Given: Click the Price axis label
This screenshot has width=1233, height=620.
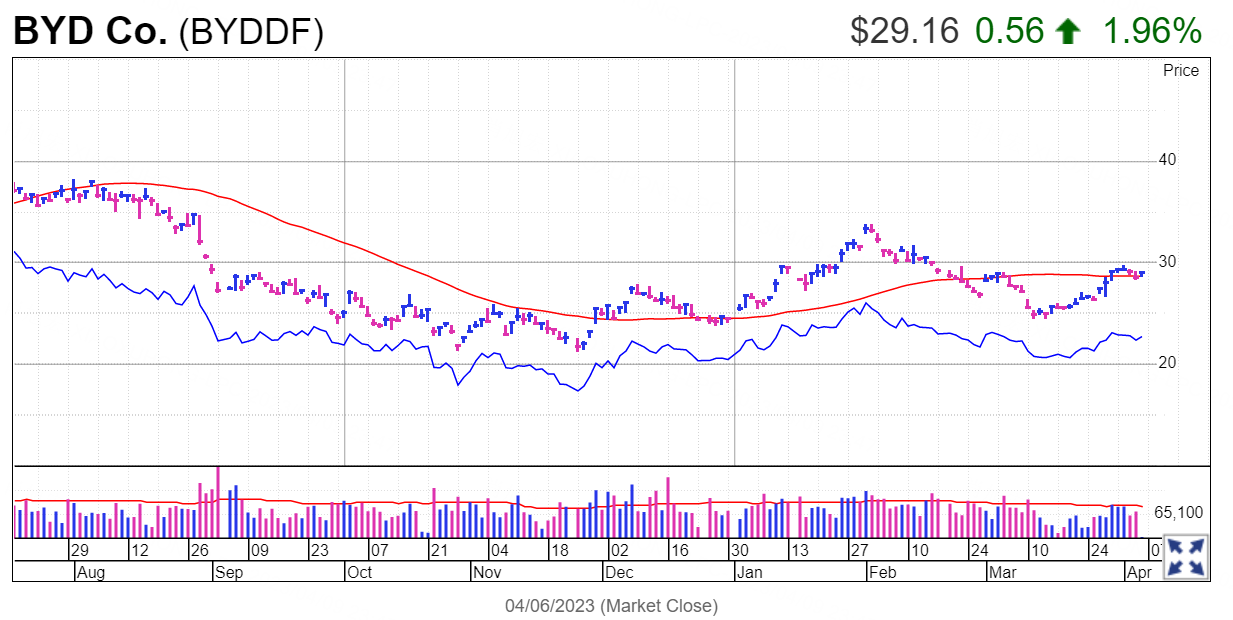Looking at the screenshot, I should 1180,70.
